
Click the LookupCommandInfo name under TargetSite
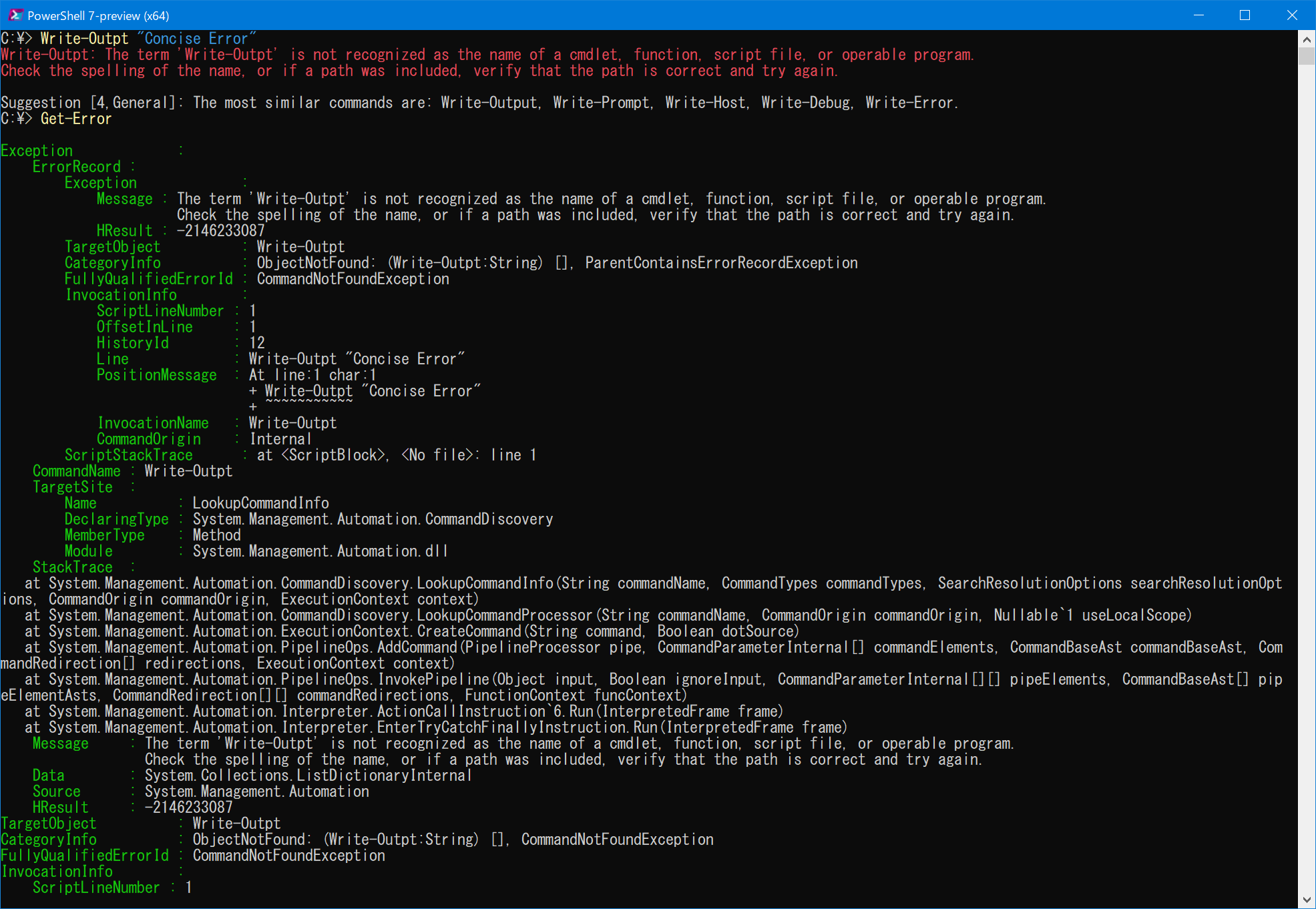(260, 503)
